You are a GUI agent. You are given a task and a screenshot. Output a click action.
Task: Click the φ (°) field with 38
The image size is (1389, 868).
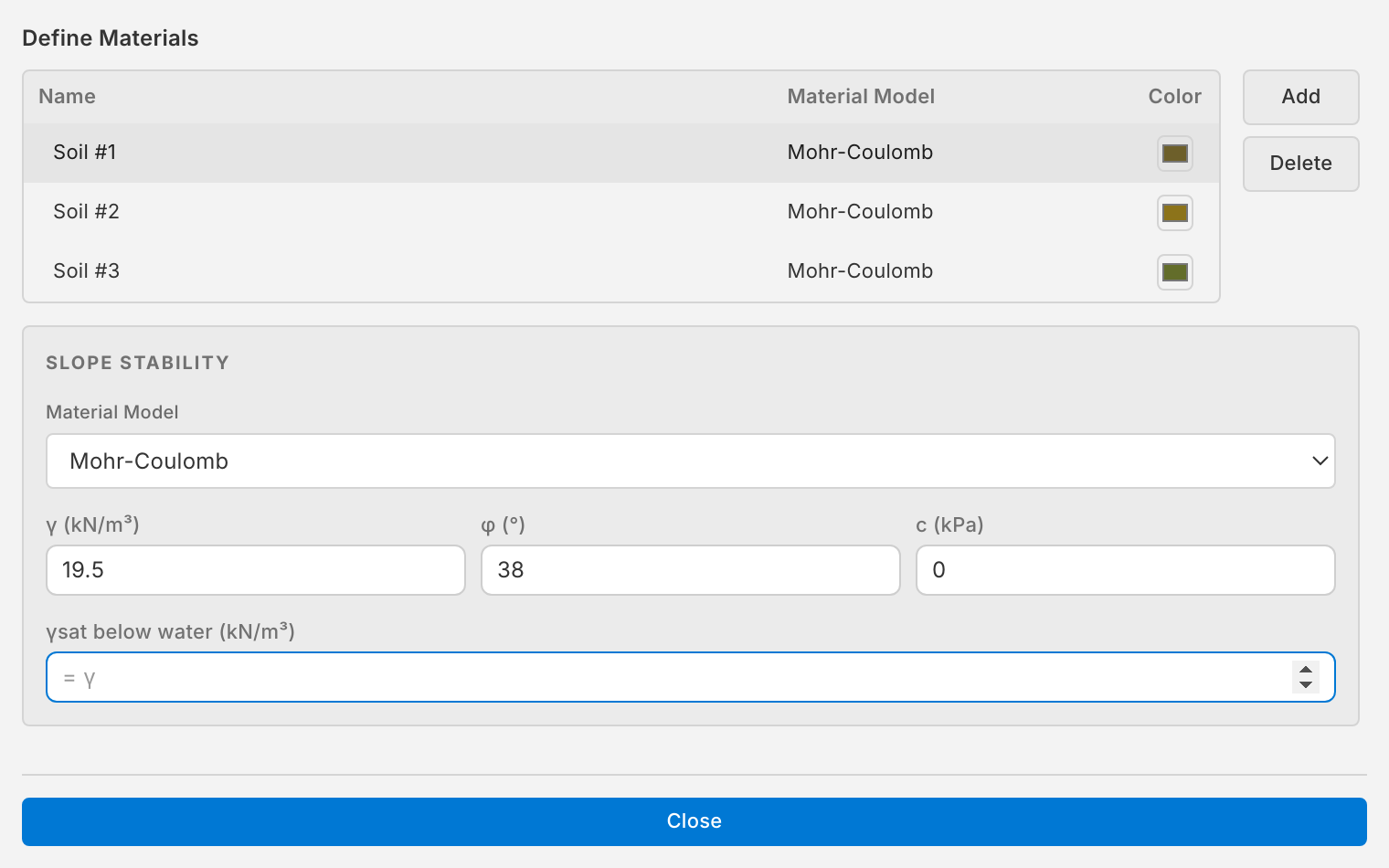point(691,570)
